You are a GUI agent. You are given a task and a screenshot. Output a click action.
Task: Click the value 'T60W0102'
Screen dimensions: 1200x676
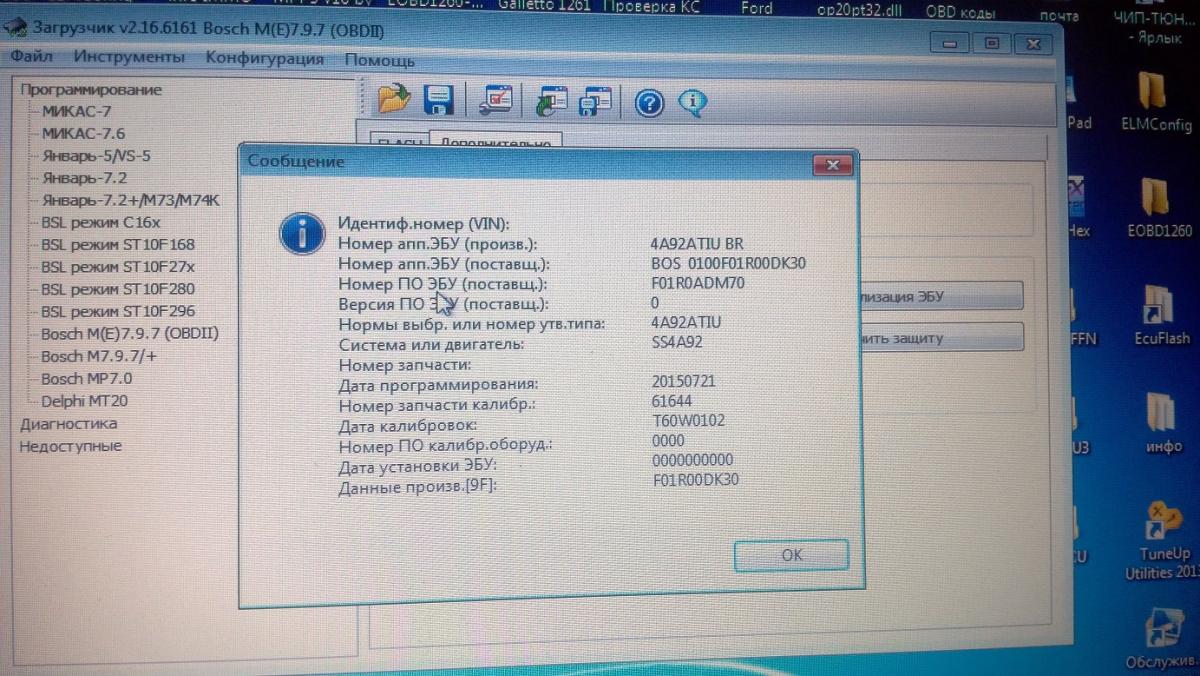(x=687, y=420)
